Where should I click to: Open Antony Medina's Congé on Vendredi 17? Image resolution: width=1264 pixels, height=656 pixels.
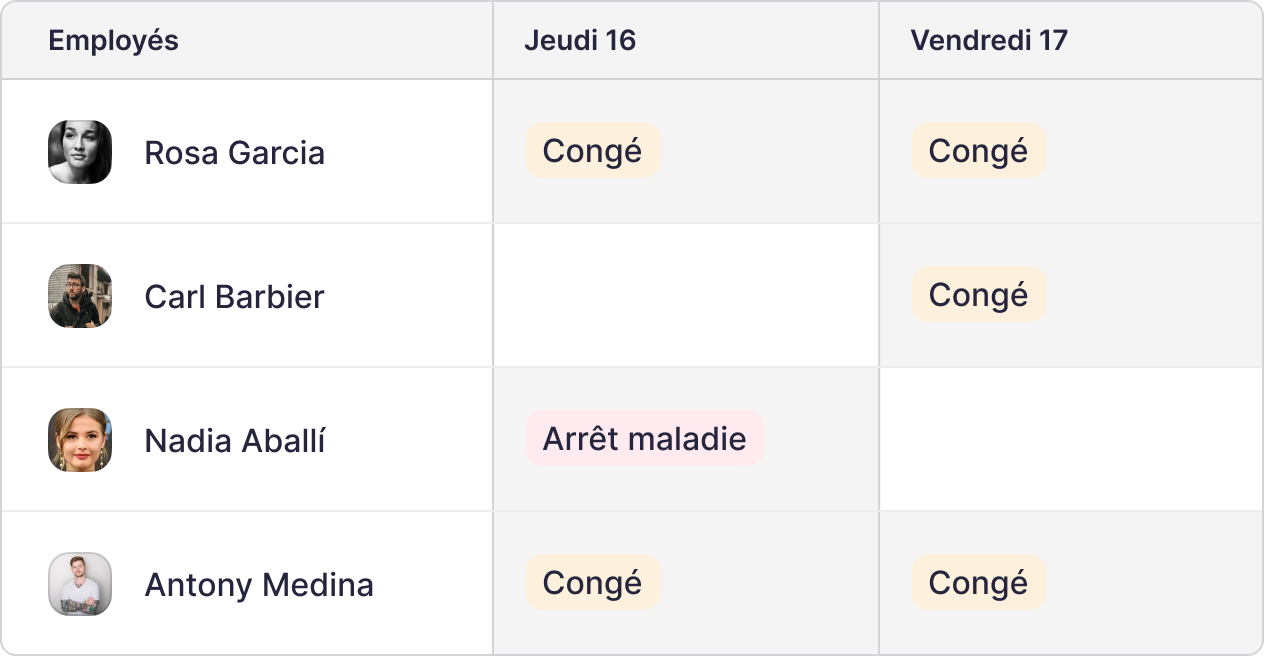pyautogui.click(x=978, y=583)
